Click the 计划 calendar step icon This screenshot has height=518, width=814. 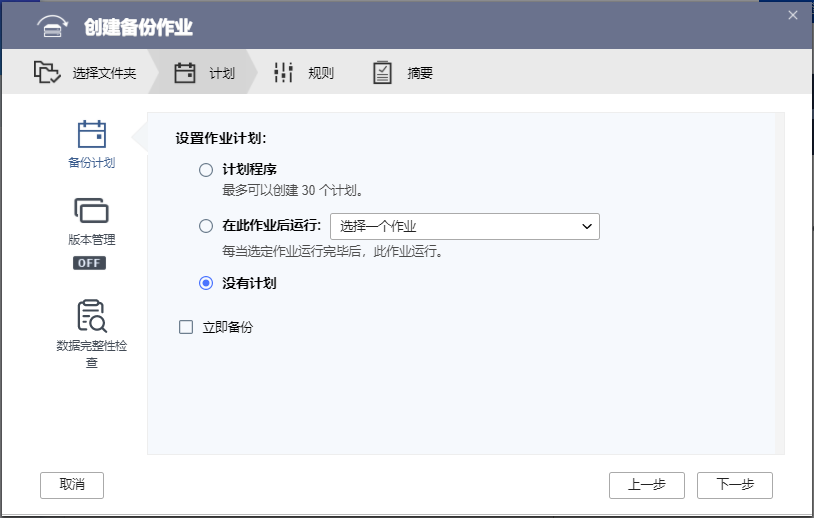pos(185,72)
